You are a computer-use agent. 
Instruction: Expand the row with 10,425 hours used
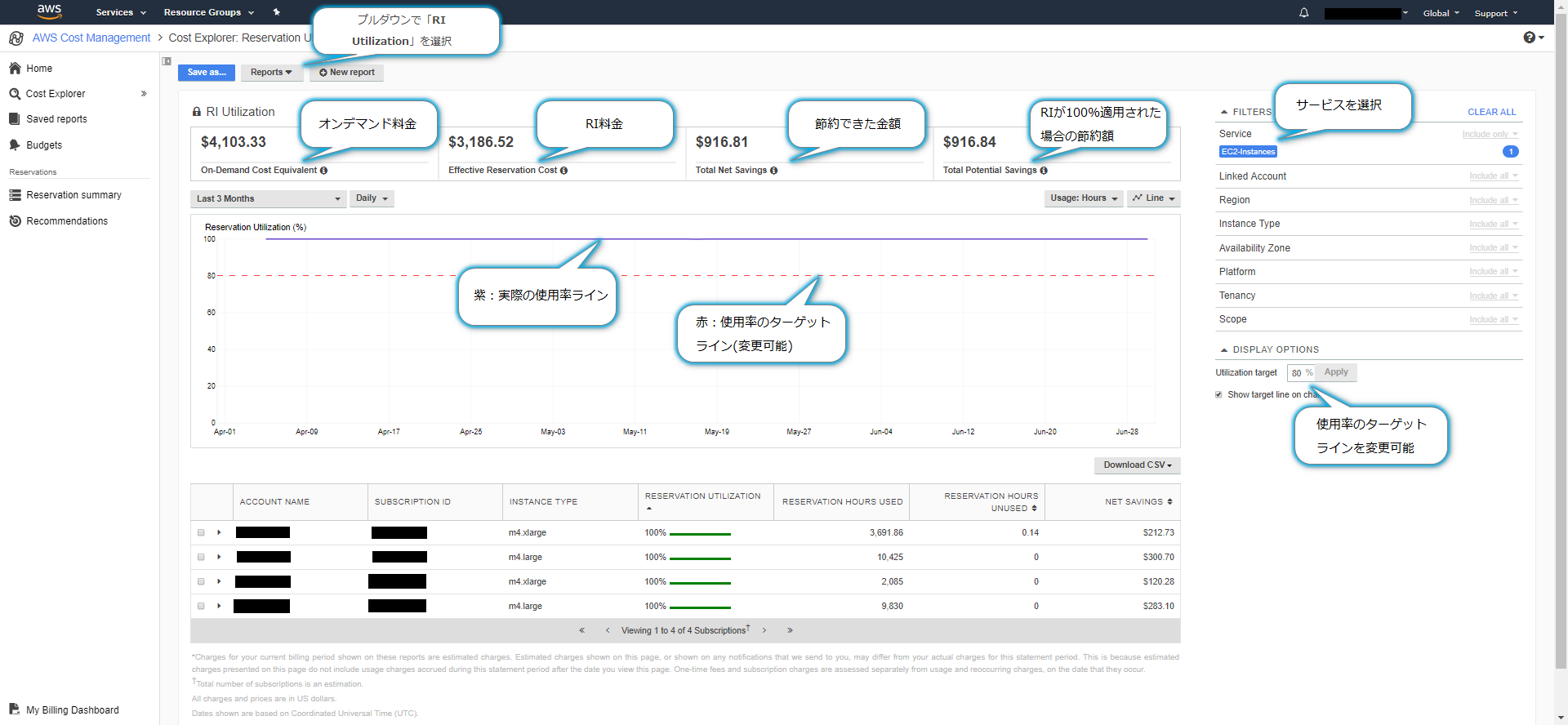pos(219,558)
